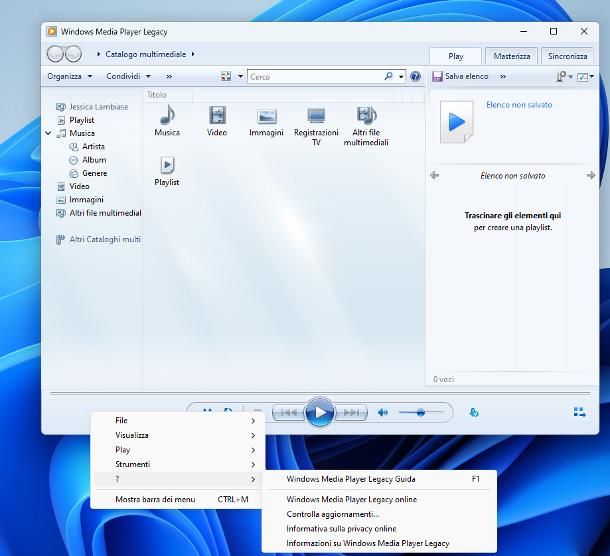Open the Organizza dropdown menu
The width and height of the screenshot is (610, 556).
(69, 76)
